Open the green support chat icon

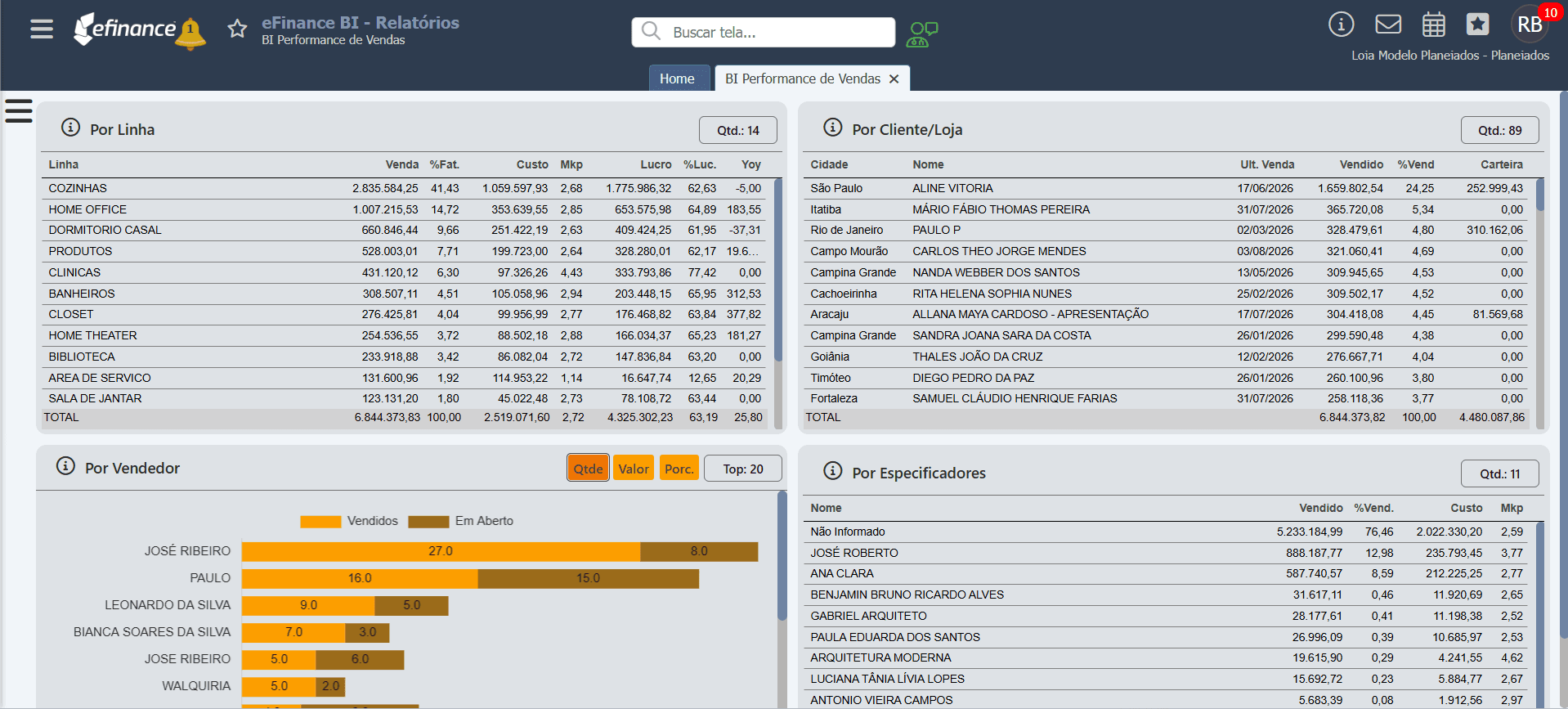pos(922,34)
